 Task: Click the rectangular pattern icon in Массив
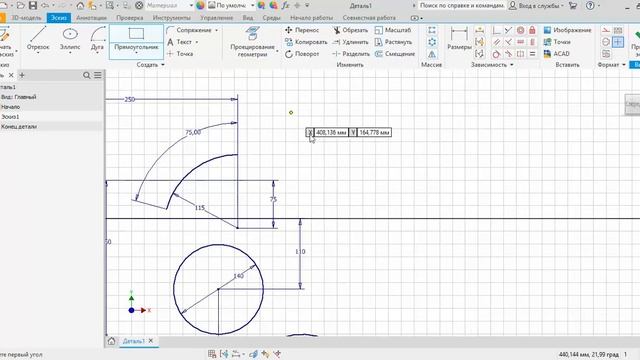(x=432, y=30)
